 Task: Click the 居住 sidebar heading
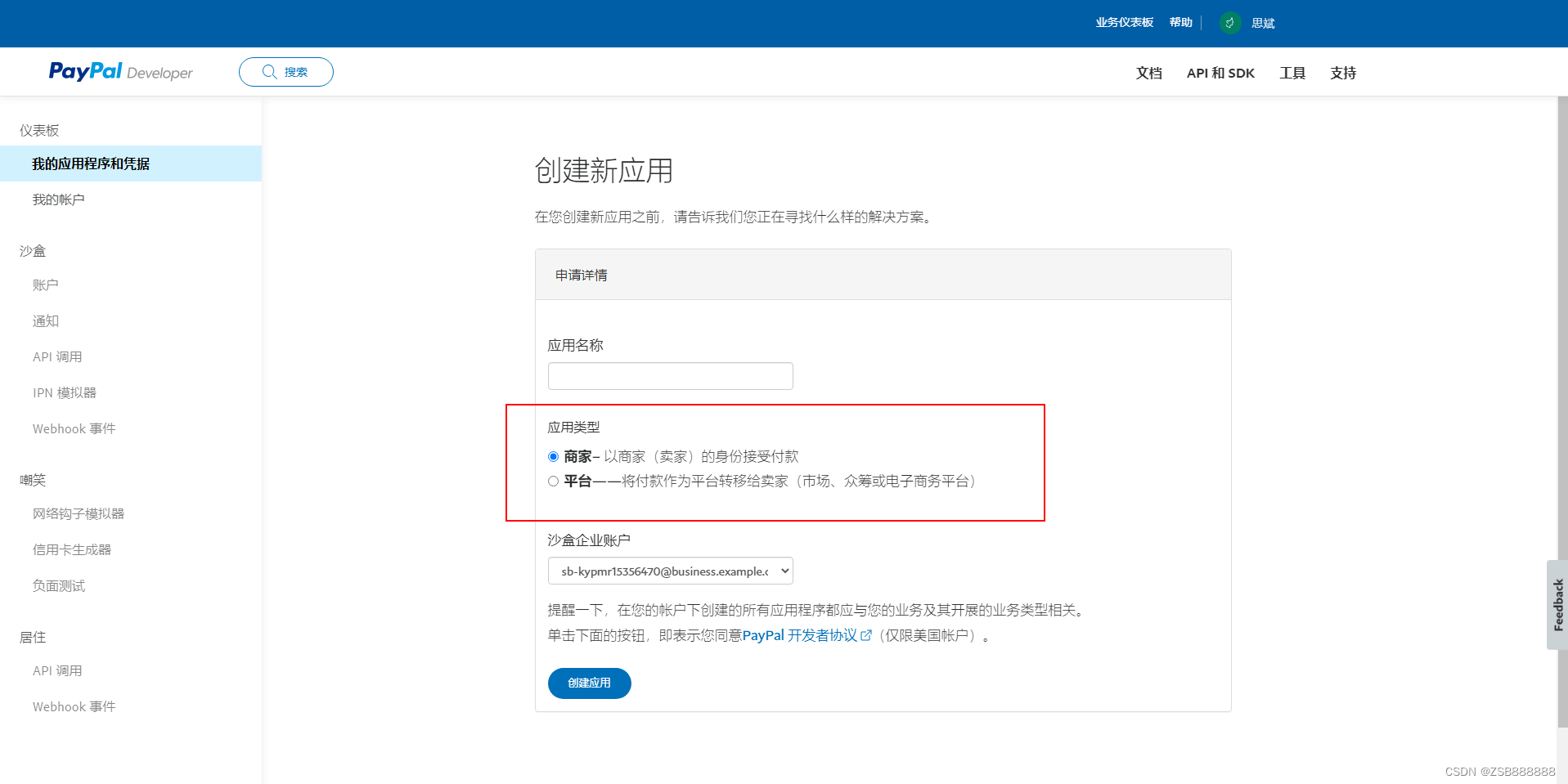pos(33,637)
